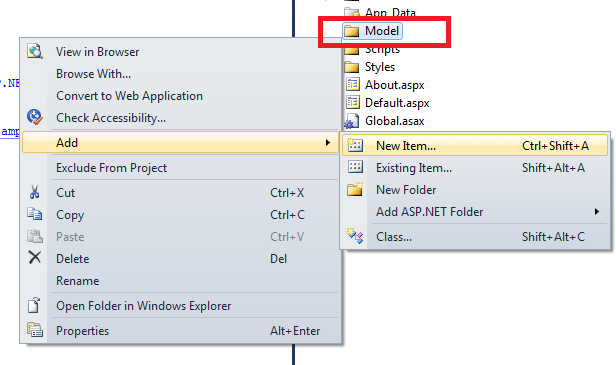The height and width of the screenshot is (365, 616).
Task: Click the Check Accessibility icon
Action: [35, 117]
